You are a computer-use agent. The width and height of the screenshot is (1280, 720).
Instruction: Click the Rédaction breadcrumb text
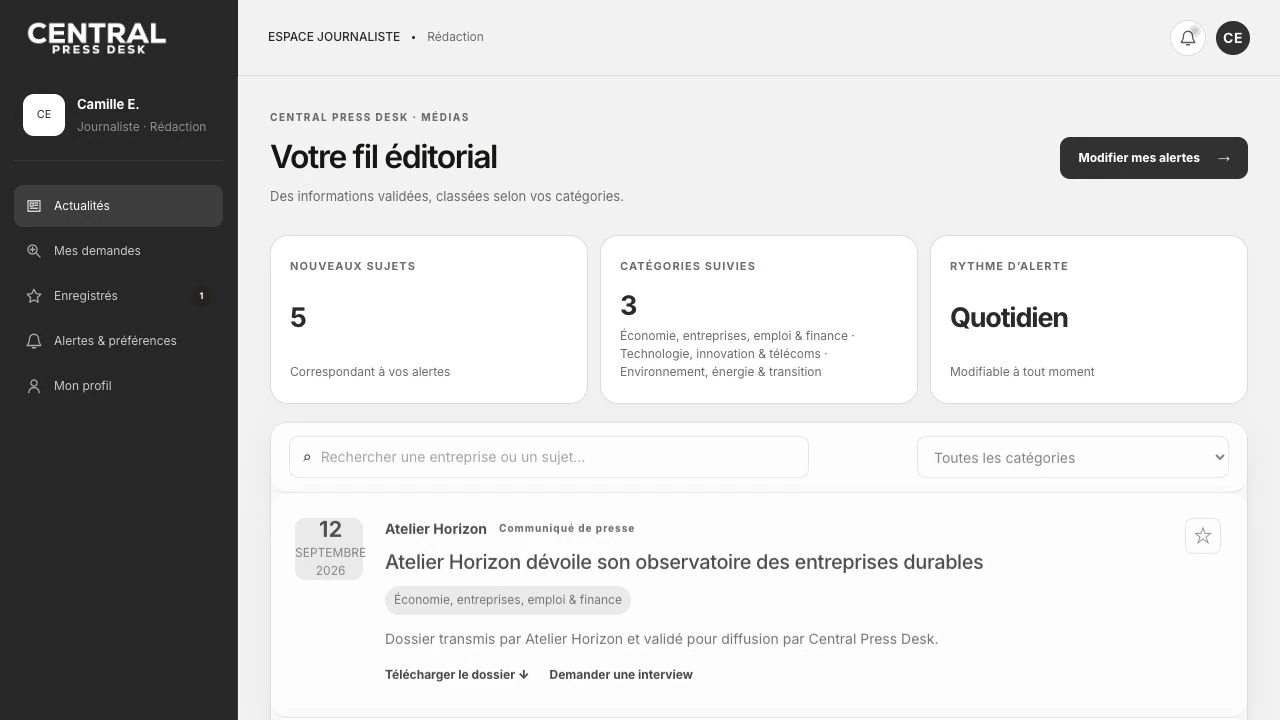pyautogui.click(x=455, y=37)
